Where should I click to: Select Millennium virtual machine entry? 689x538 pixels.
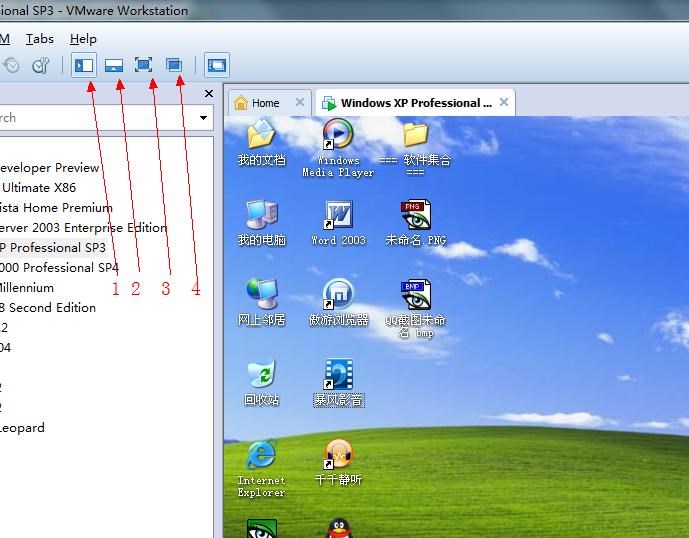coord(27,287)
